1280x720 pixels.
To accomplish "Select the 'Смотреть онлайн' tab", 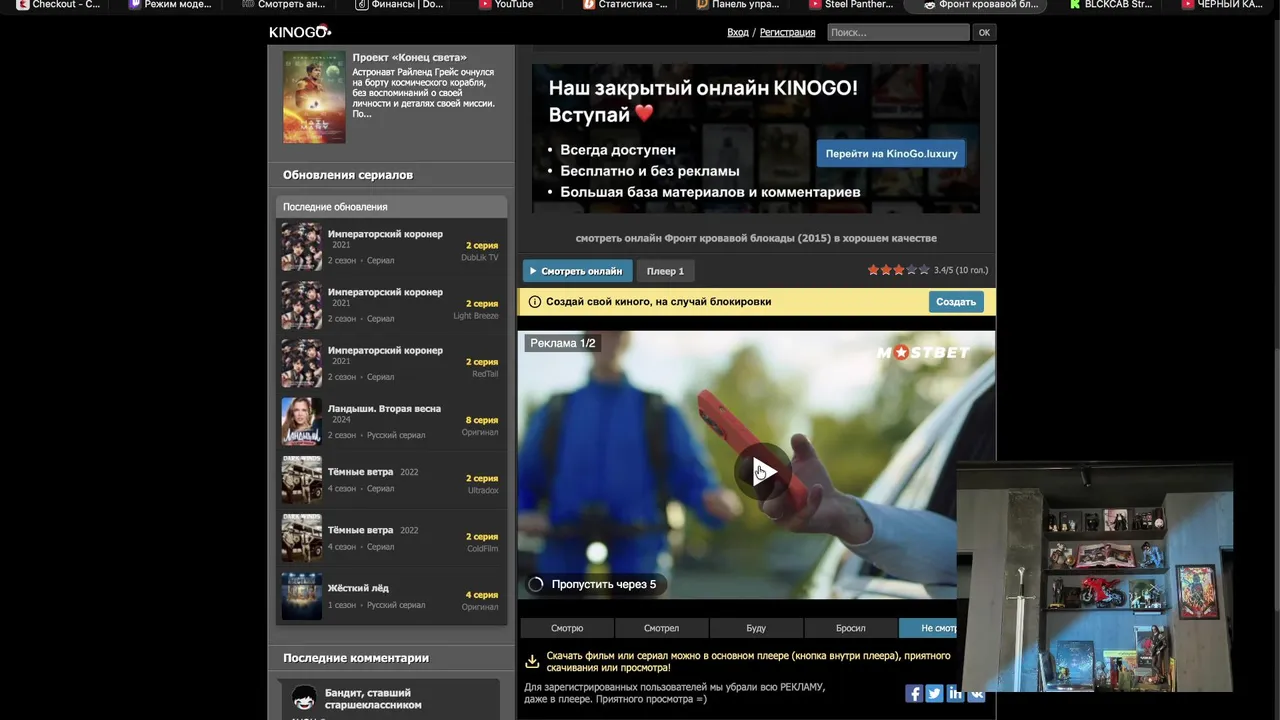I will 576,271.
